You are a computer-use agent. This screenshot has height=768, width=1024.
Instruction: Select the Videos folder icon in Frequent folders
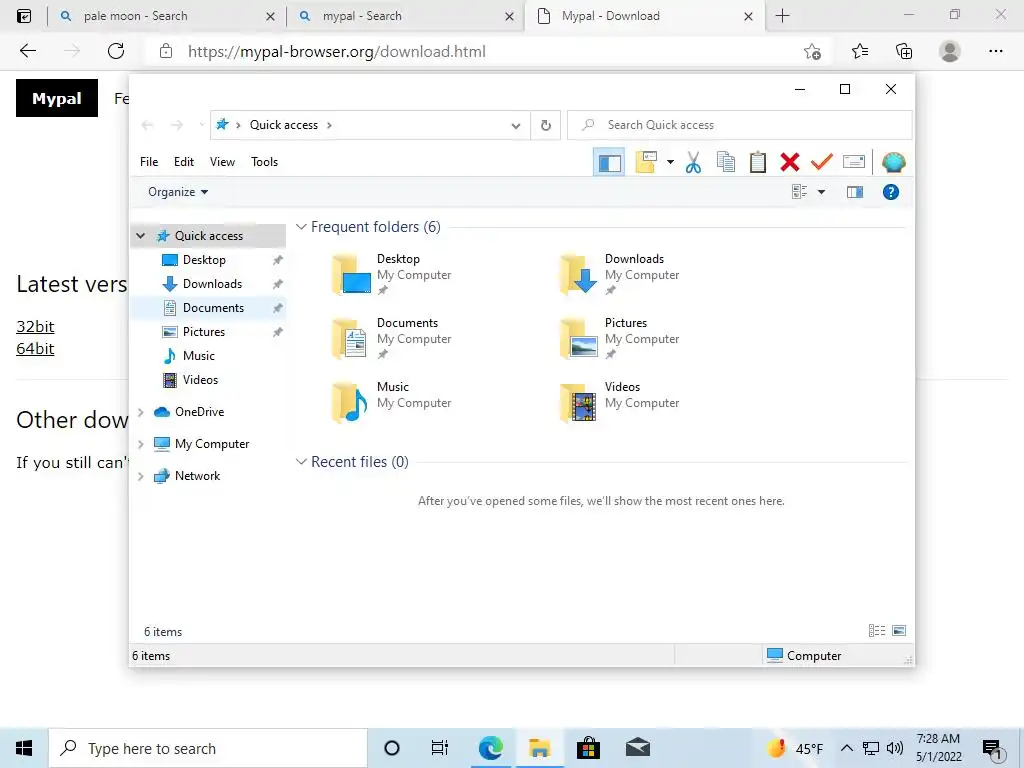(x=579, y=402)
